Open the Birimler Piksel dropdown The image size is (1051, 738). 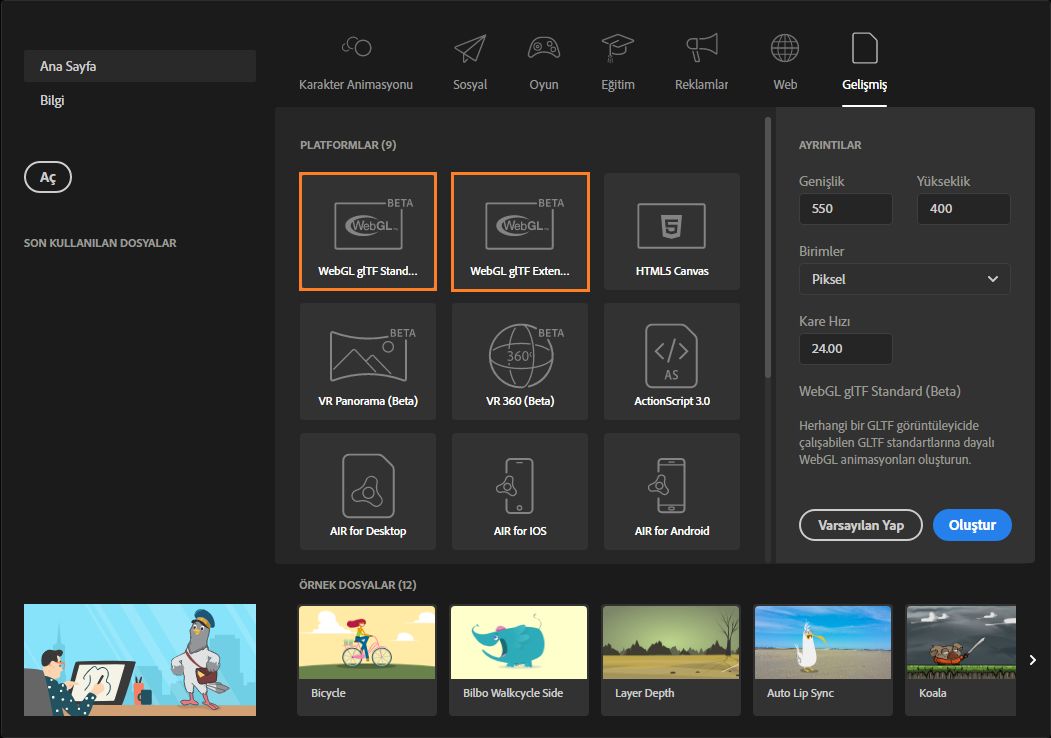pos(904,279)
